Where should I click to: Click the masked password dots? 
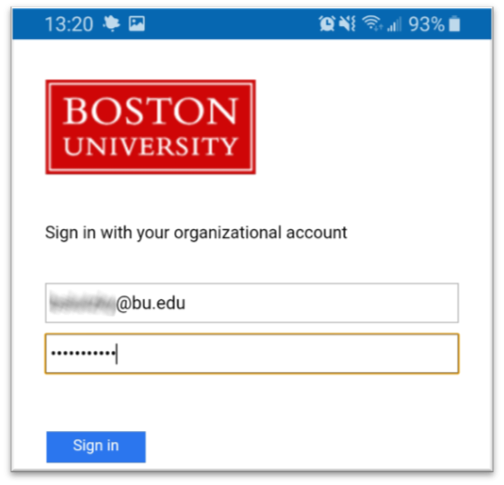pyautogui.click(x=83, y=353)
